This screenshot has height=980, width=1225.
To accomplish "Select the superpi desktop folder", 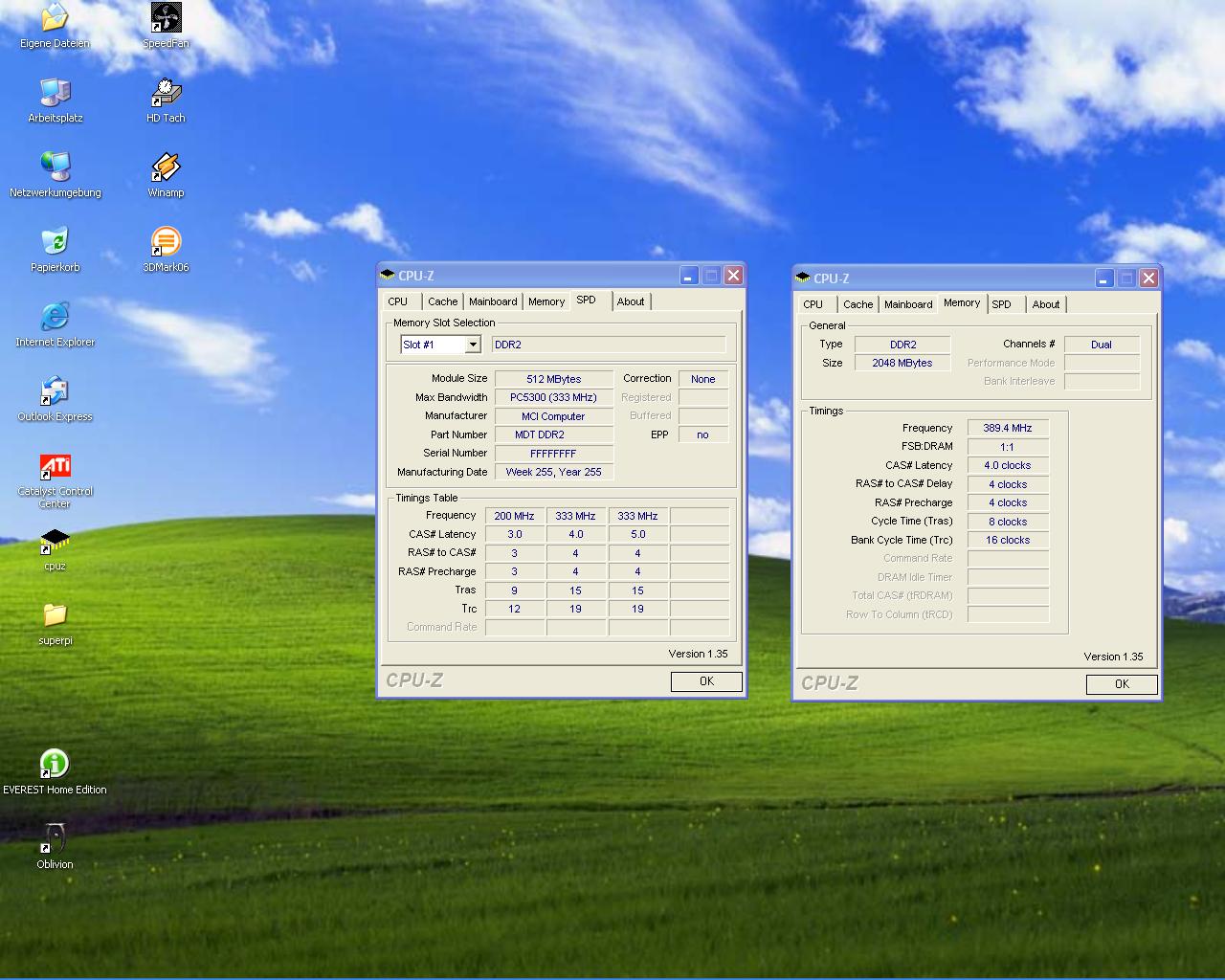I will 55,625.
